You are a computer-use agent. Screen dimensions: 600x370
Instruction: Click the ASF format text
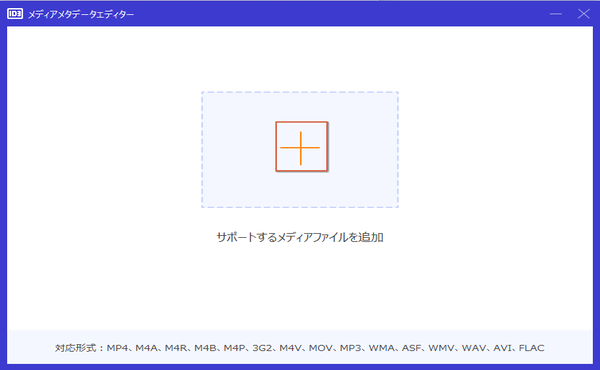[411, 348]
